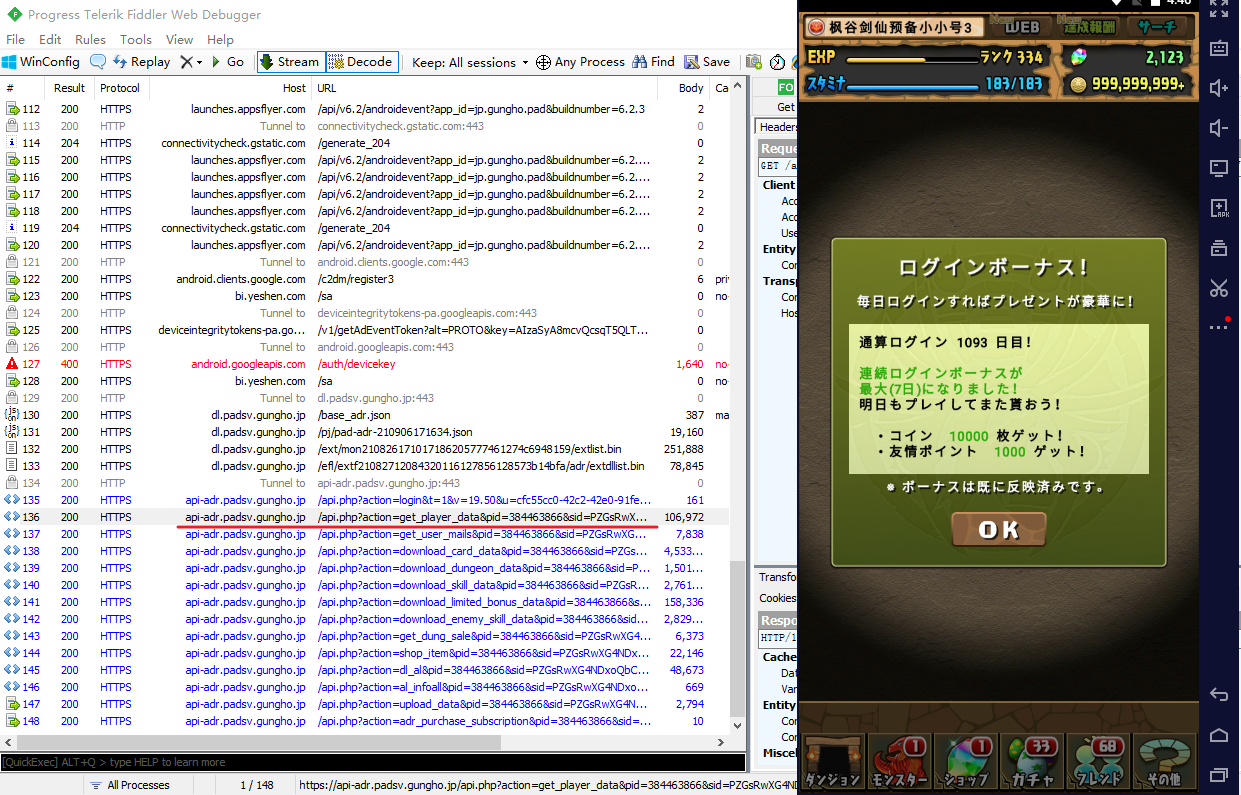
Task: Click the emulator volume up icon
Action: tap(1218, 88)
